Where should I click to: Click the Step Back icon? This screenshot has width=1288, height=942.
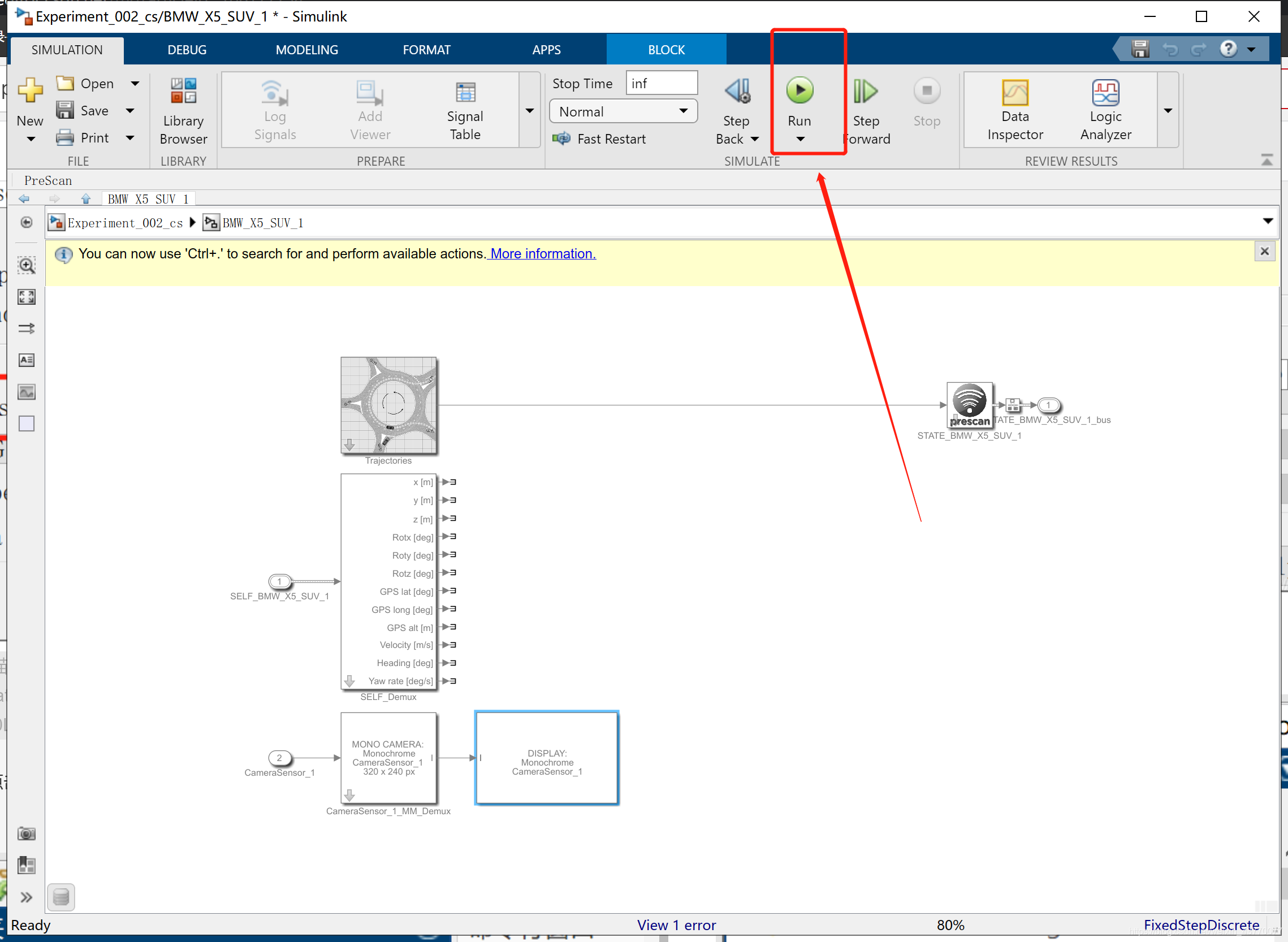[x=738, y=90]
